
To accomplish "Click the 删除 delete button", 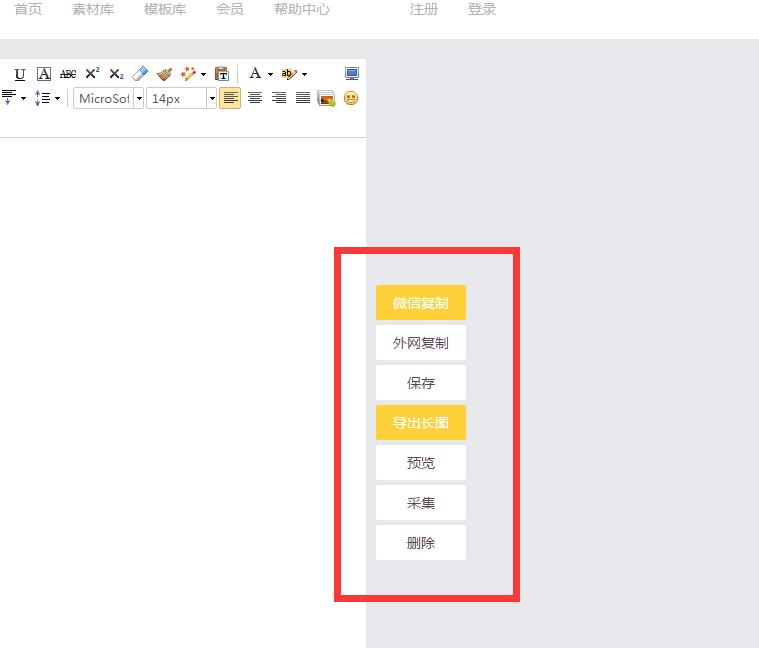I will click(x=421, y=543).
